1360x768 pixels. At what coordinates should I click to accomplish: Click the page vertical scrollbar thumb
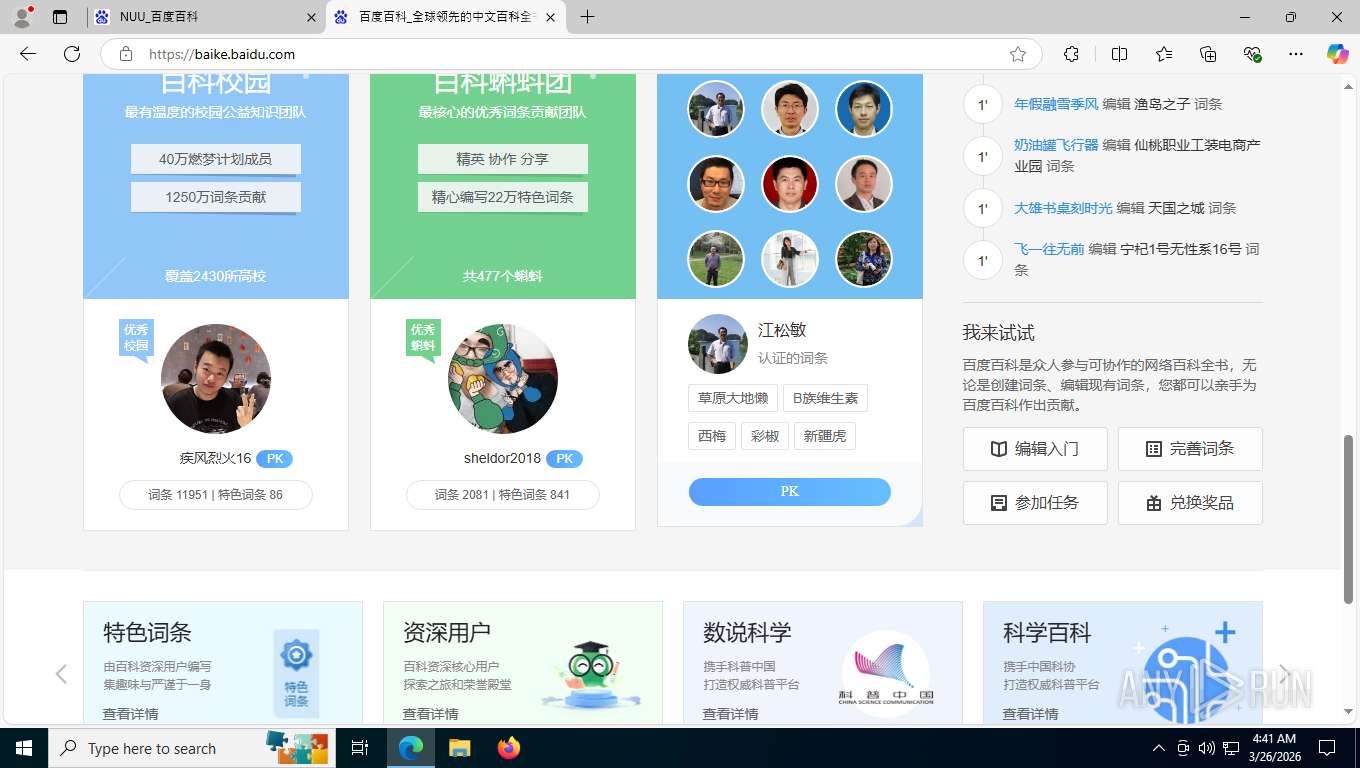point(1349,519)
